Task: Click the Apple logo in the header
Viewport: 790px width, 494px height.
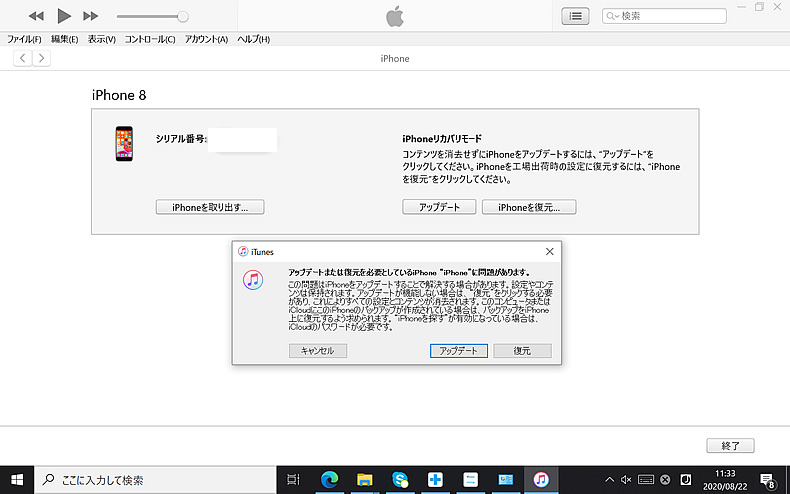Action: click(x=394, y=16)
